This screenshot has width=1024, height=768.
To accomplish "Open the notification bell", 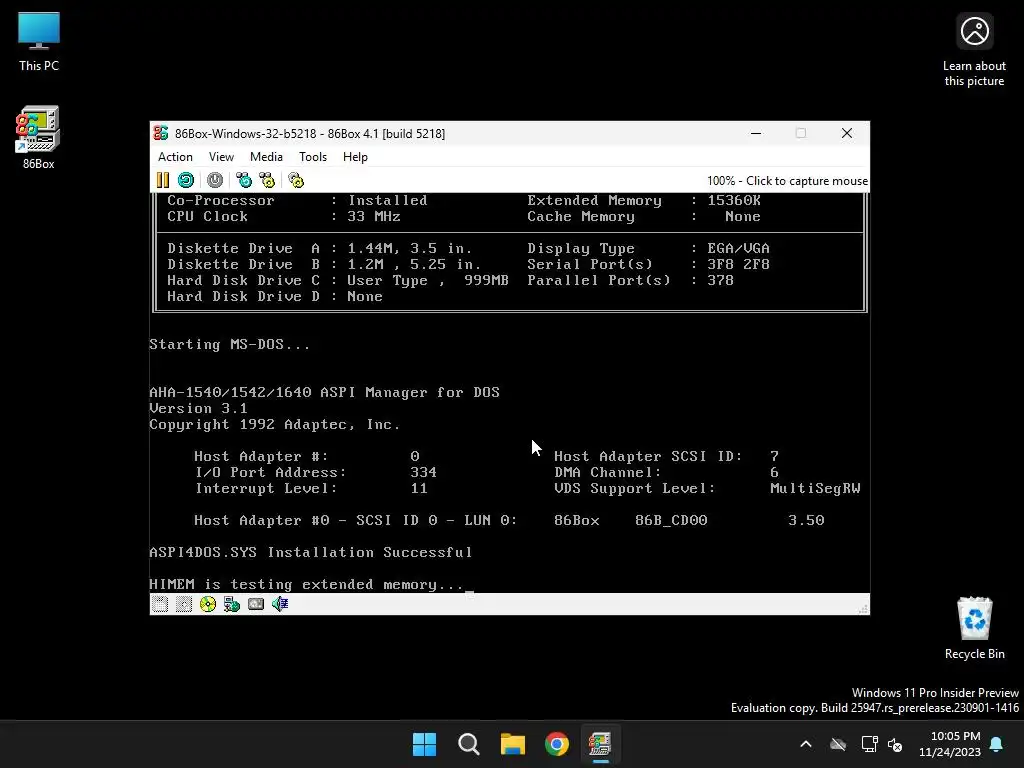I will coord(997,744).
